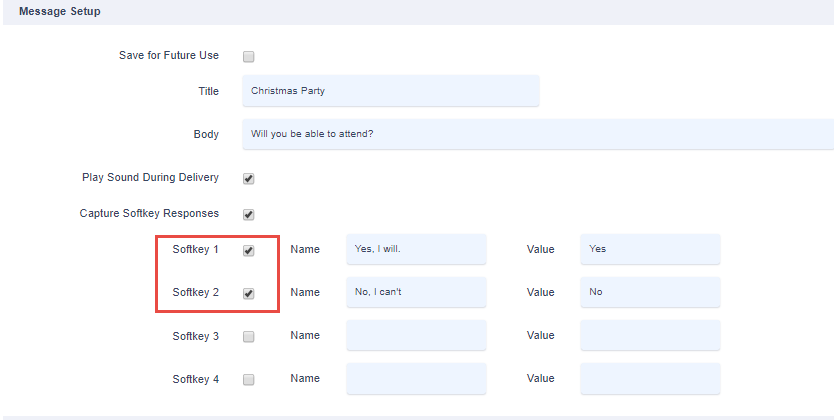The image size is (834, 420).
Task: Focus the empty Softkey 4 Value field
Action: [x=650, y=378]
